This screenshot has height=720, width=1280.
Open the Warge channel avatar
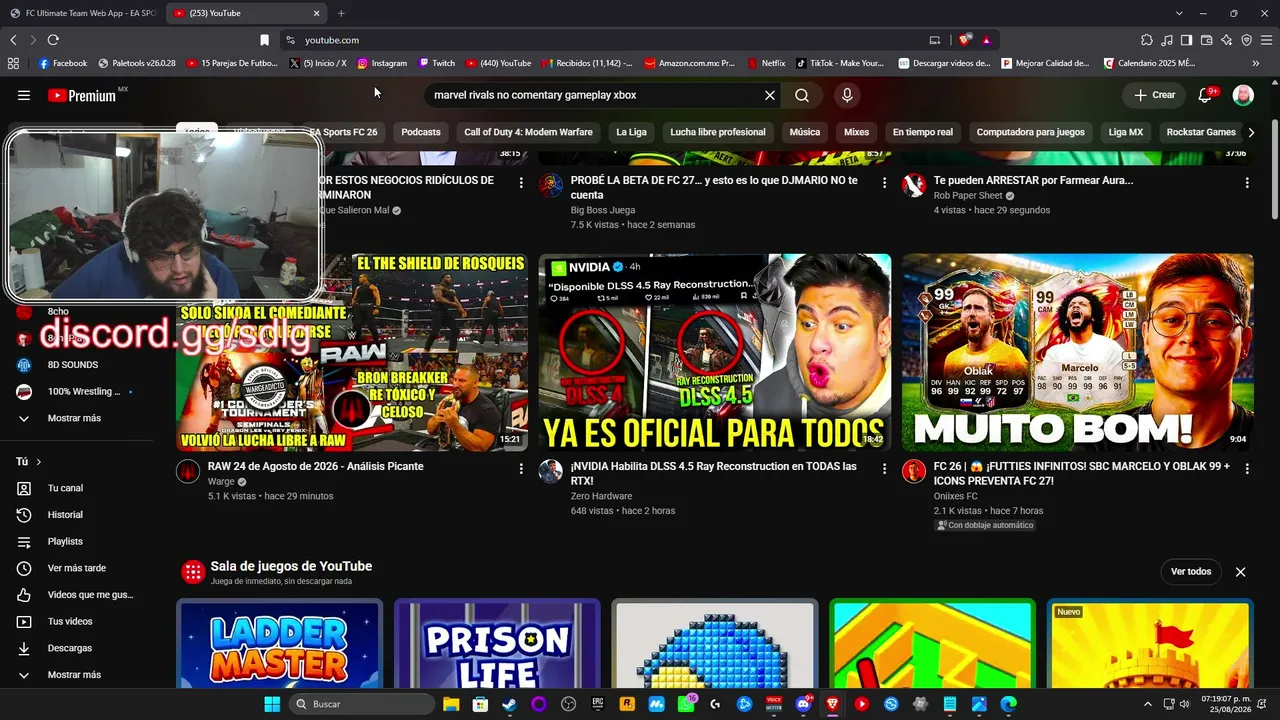coord(188,471)
